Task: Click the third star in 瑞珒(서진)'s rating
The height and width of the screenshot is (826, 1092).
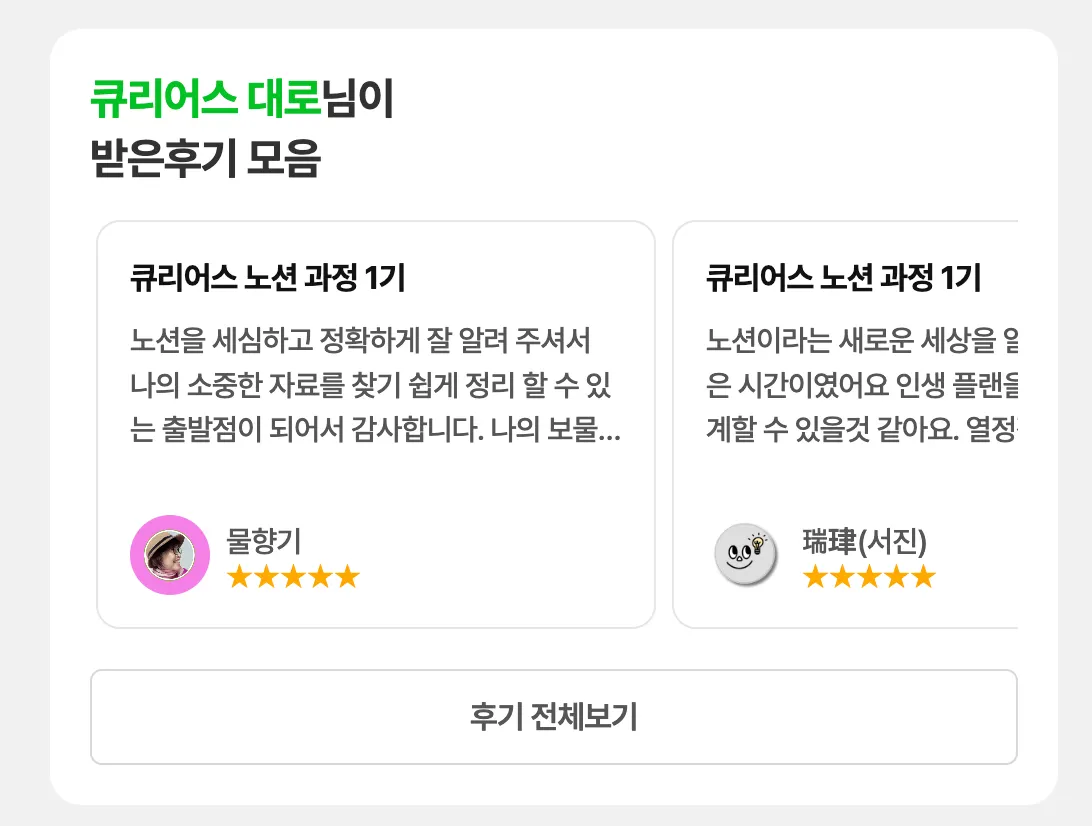Action: (869, 577)
